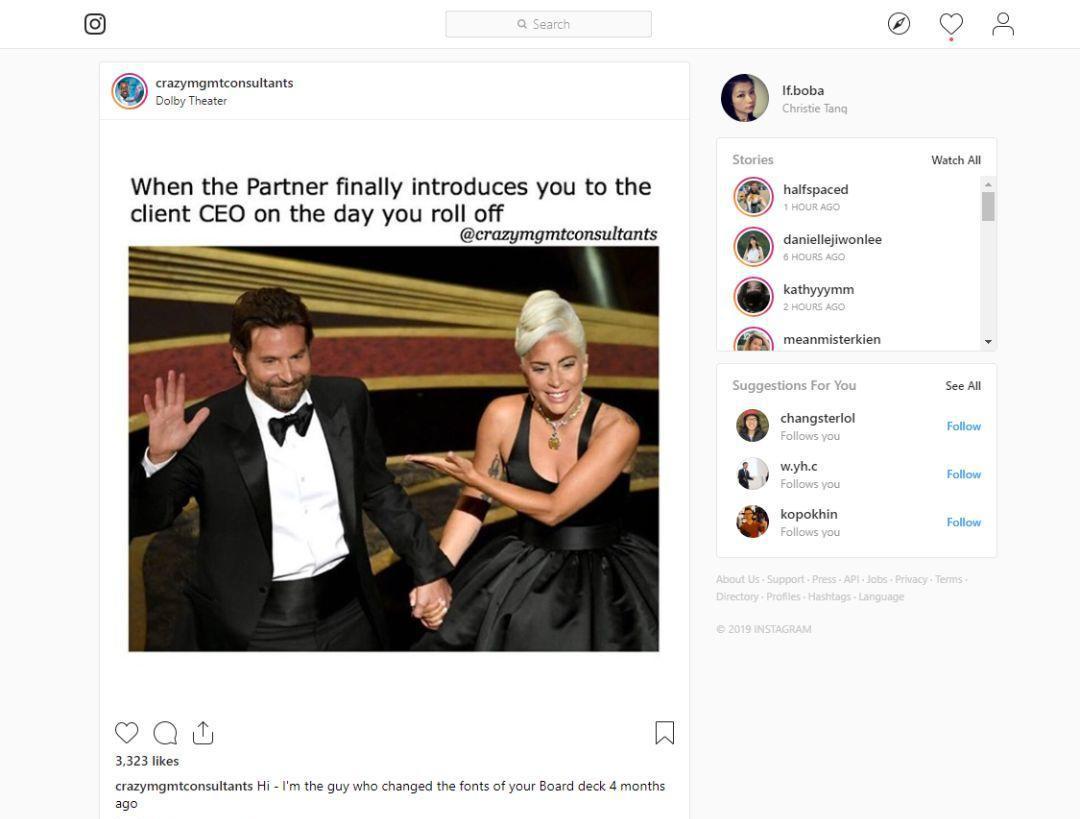The height and width of the screenshot is (819, 1080).
Task: Save post with bookmark icon
Action: coord(665,732)
